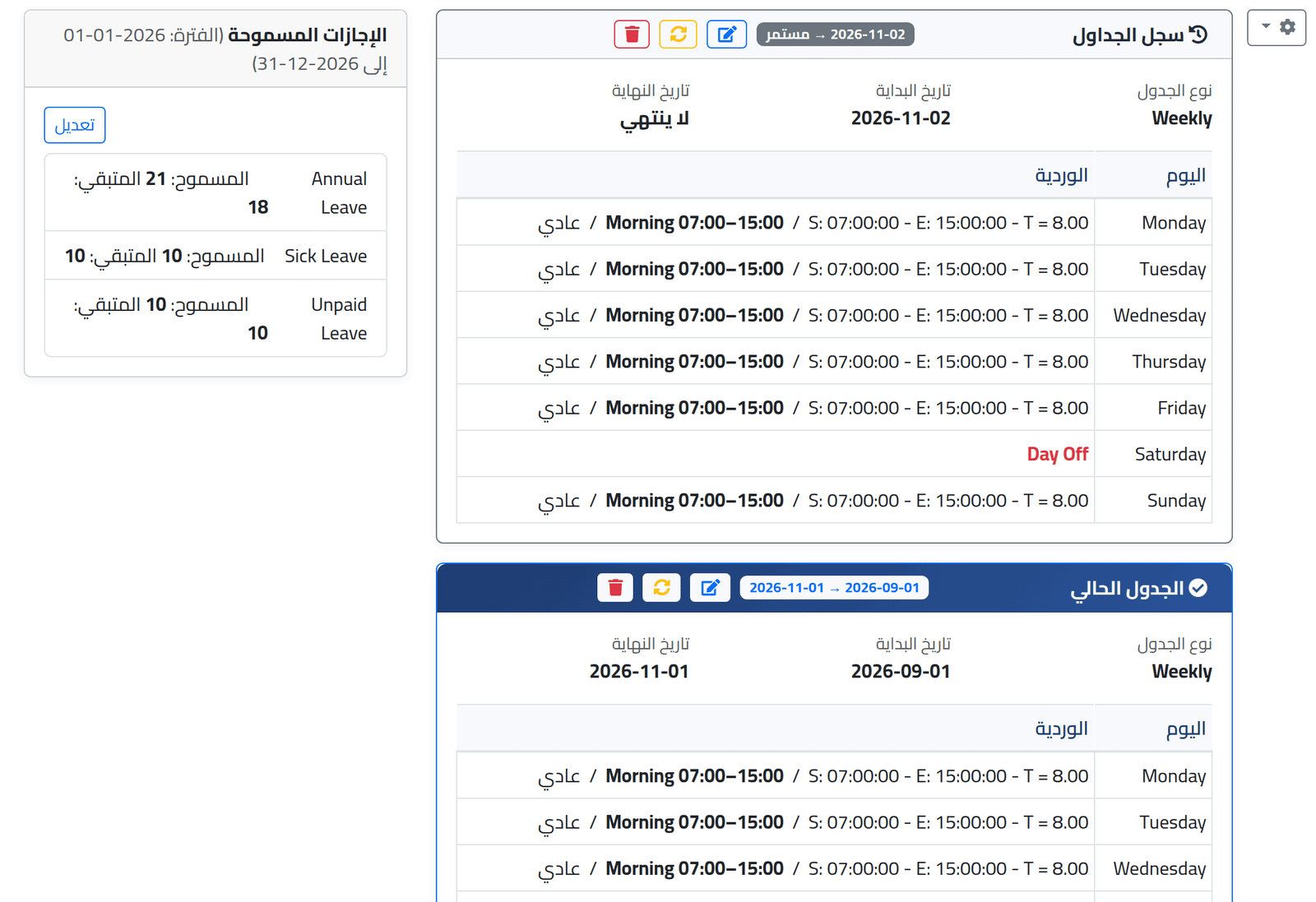Click the checkmark icon beside الجدول الحالي
Screen dimensions: 1316x902
pyautogui.click(x=1198, y=588)
